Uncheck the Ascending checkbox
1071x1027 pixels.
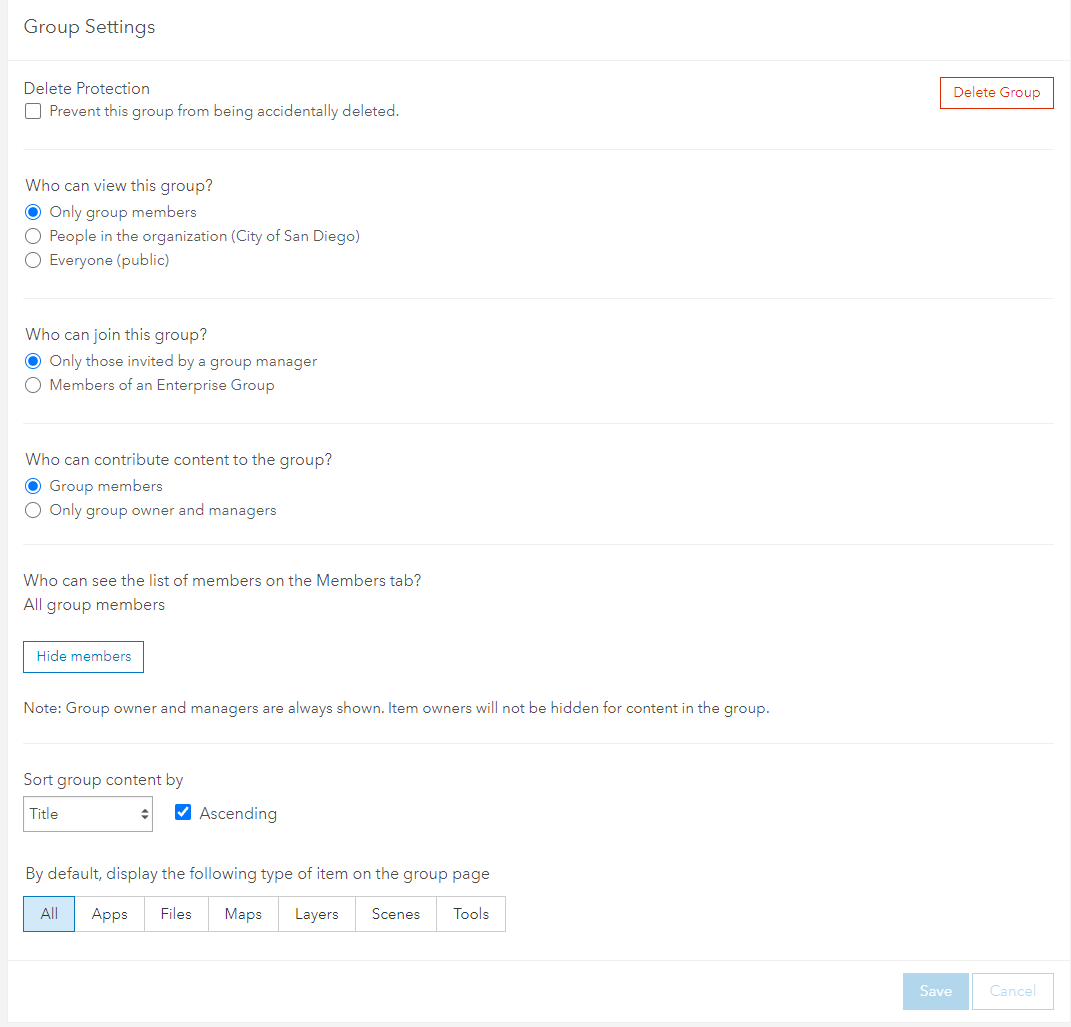coord(183,813)
